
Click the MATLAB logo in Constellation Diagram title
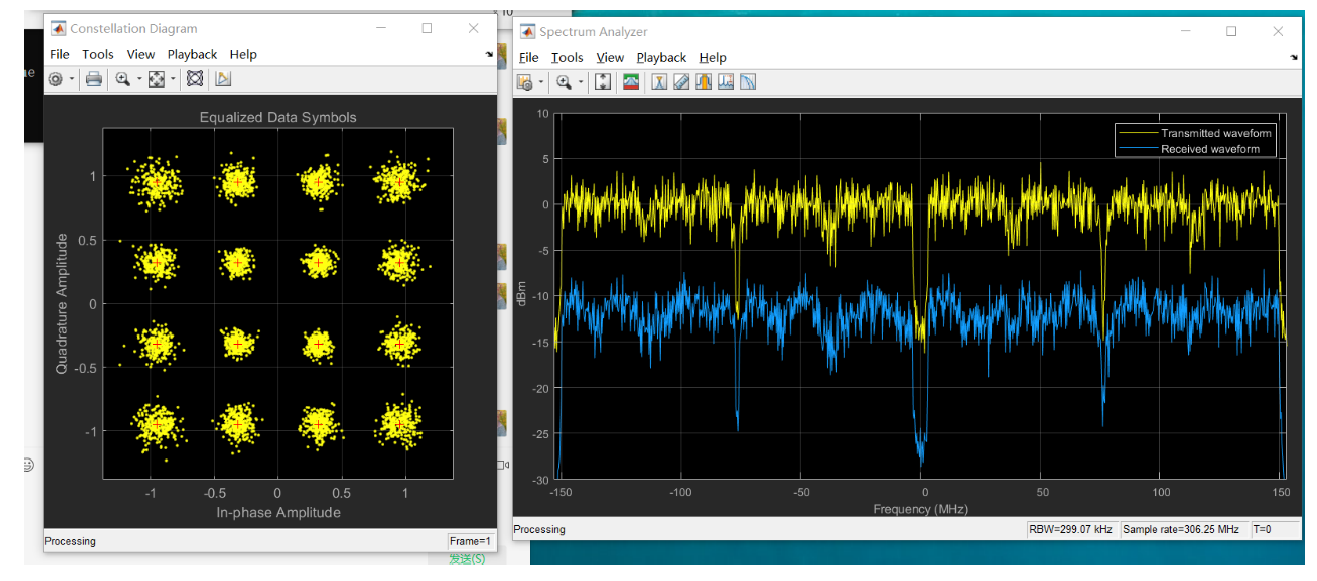58,28
